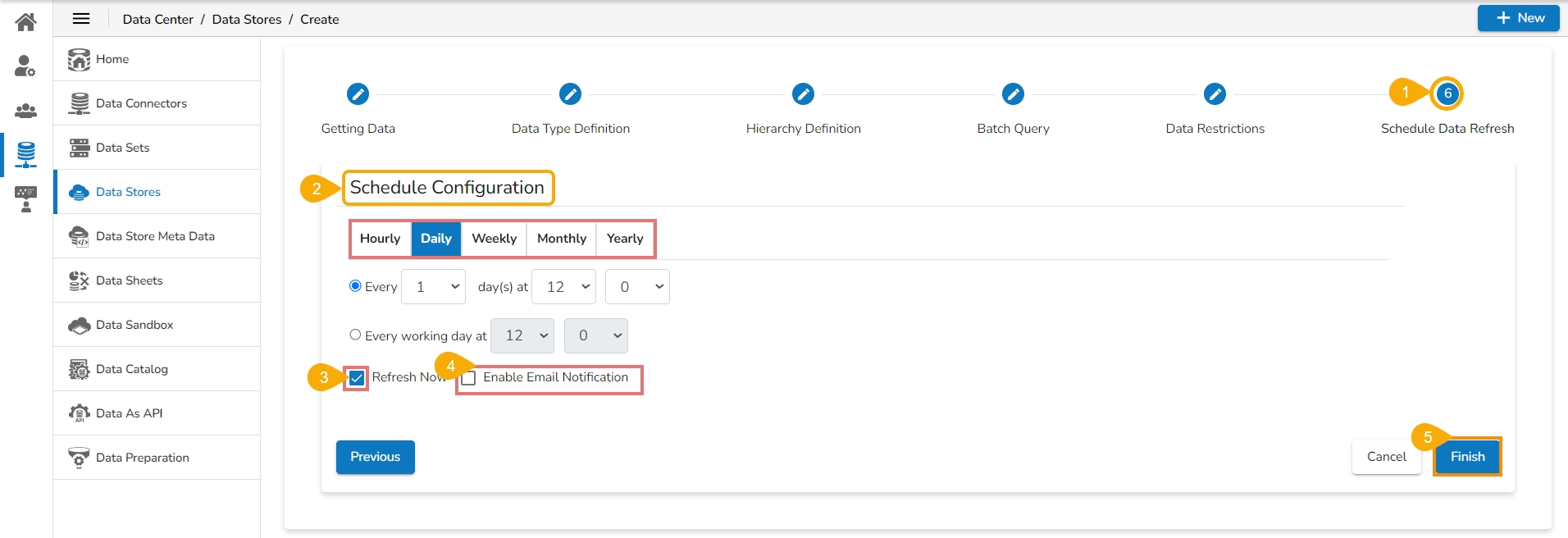Click the Getting Data step label
The height and width of the screenshot is (538, 1568).
pos(358,129)
